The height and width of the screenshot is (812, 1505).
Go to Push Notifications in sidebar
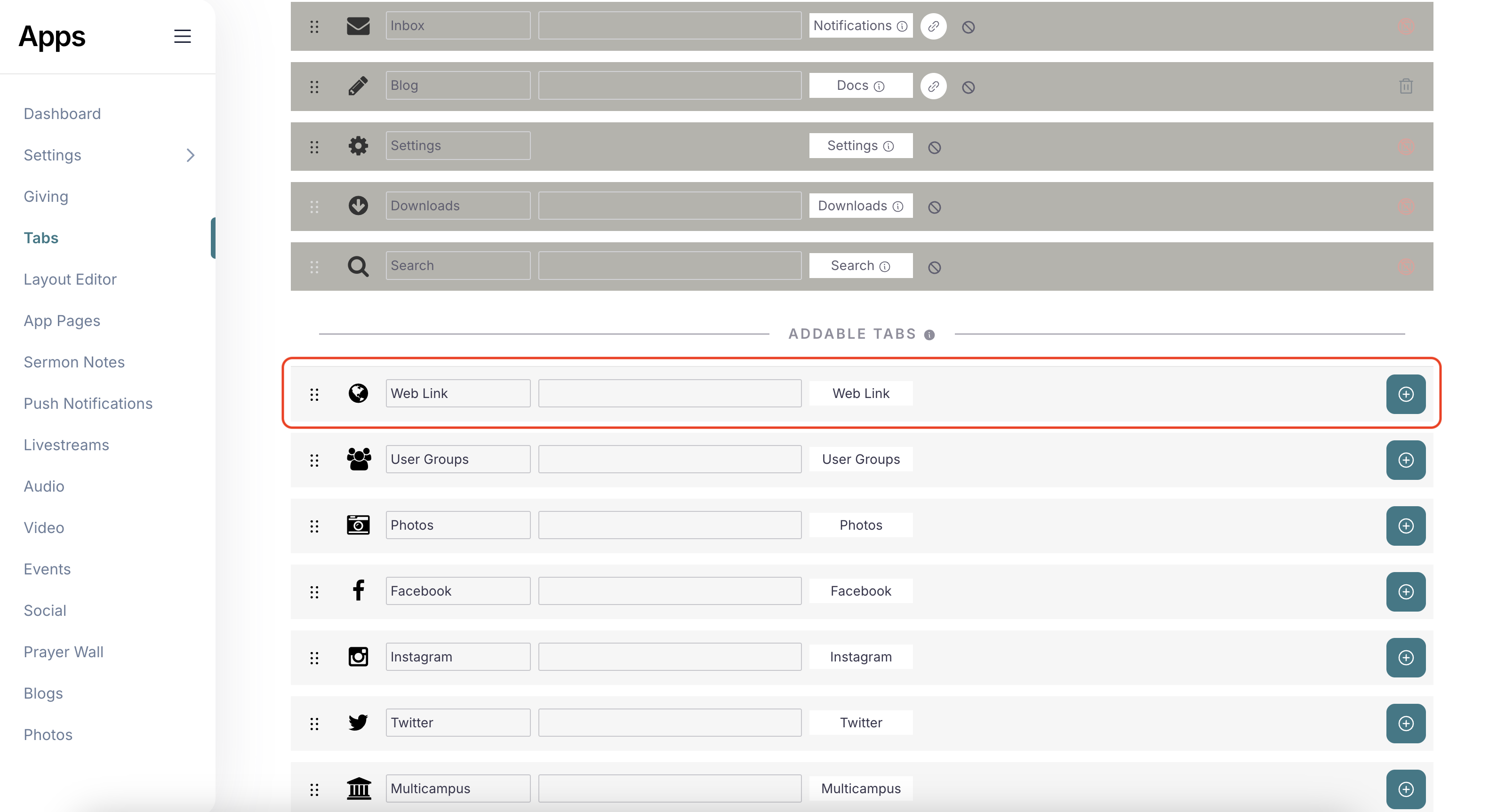point(88,404)
